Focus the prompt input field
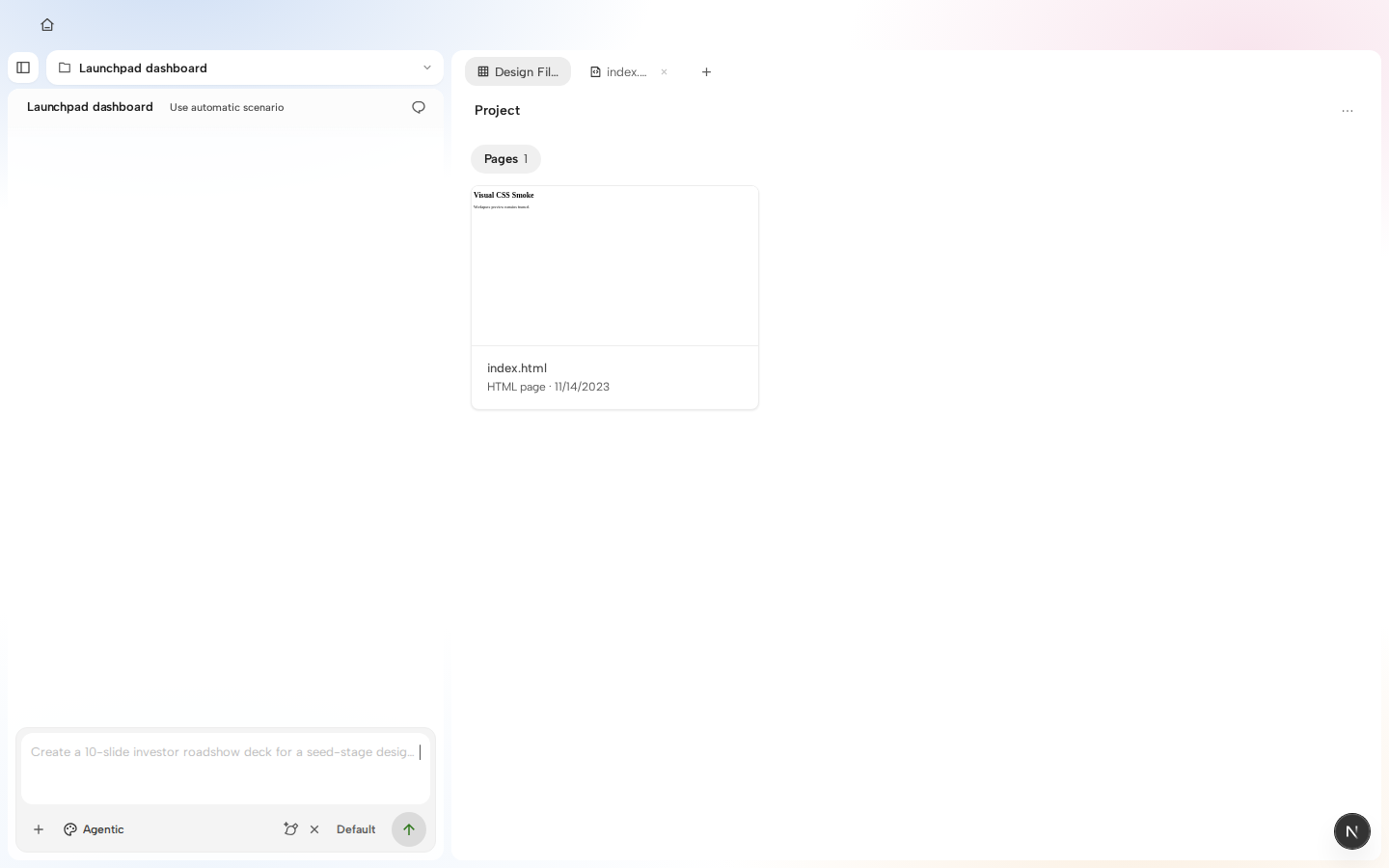1389x868 pixels. (x=226, y=768)
